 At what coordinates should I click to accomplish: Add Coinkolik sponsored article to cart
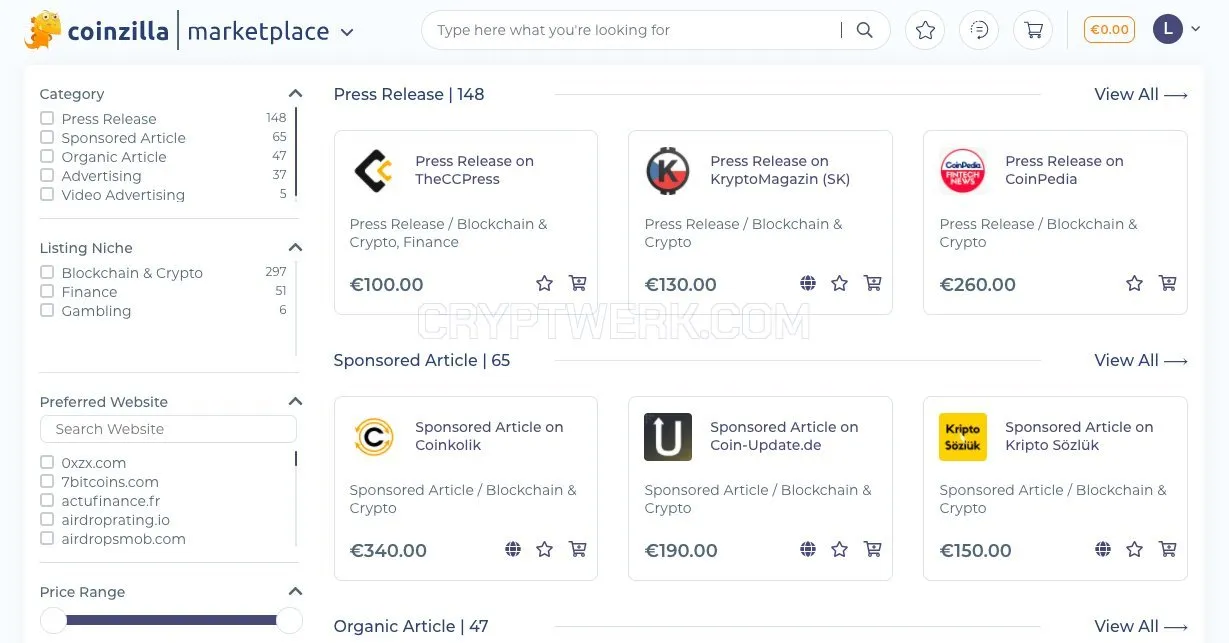tap(577, 550)
